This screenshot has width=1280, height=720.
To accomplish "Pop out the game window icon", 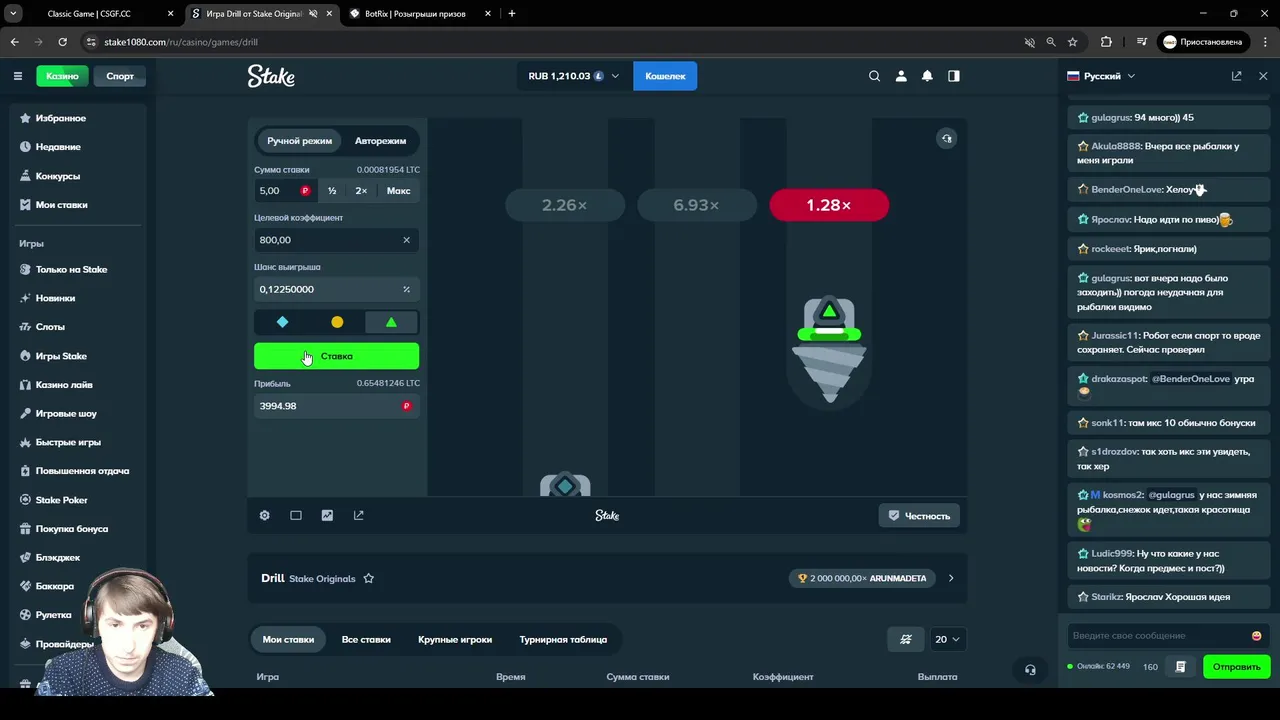I will click(359, 515).
